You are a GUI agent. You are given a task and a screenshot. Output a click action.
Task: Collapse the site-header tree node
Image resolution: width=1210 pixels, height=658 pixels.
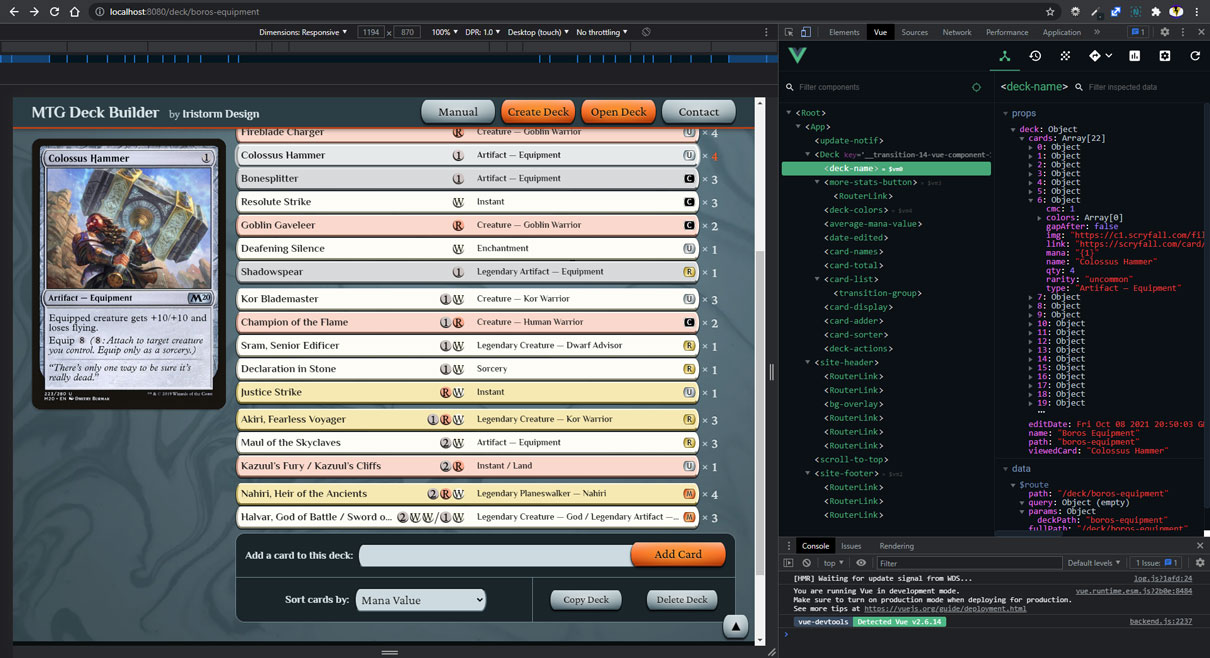pyautogui.click(x=808, y=362)
